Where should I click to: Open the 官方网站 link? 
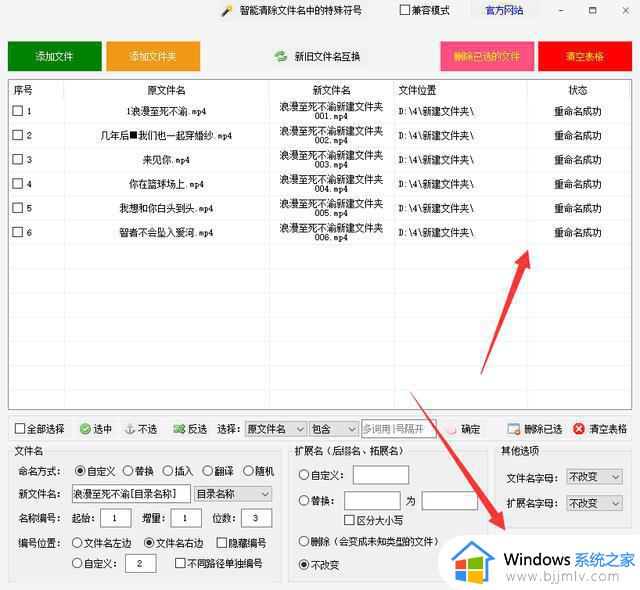pyautogui.click(x=504, y=10)
